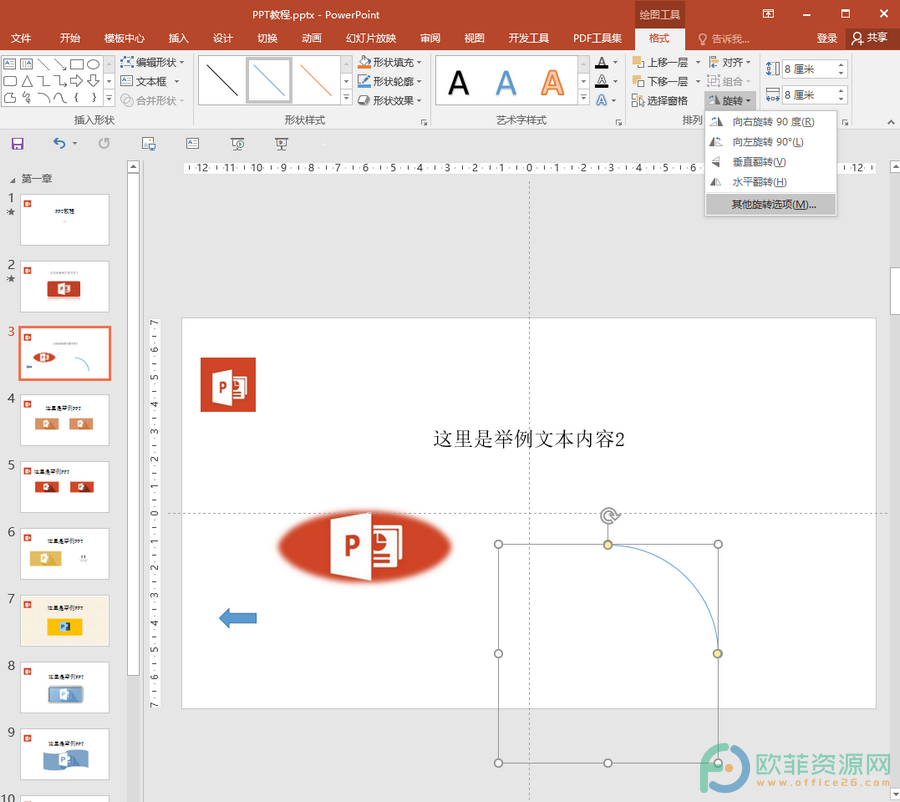Pick the curve shape
This screenshot has height=802, width=900.
click(60, 98)
